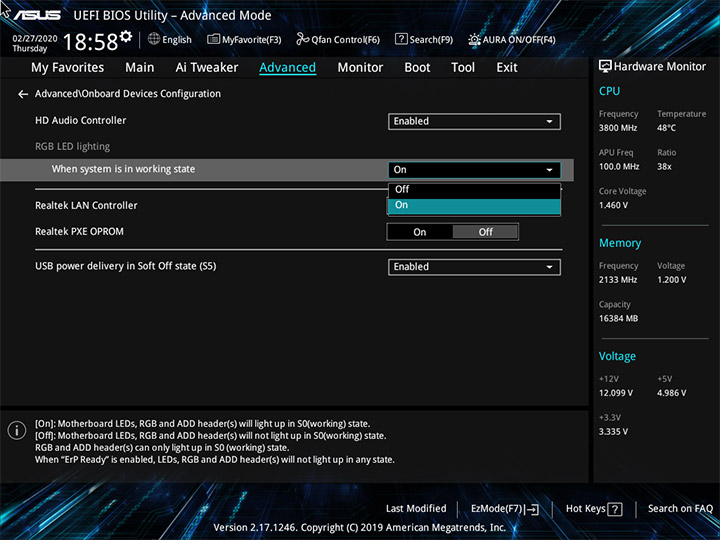Click the ASUS logo
Screen dimensions: 720x540
click(x=37, y=15)
